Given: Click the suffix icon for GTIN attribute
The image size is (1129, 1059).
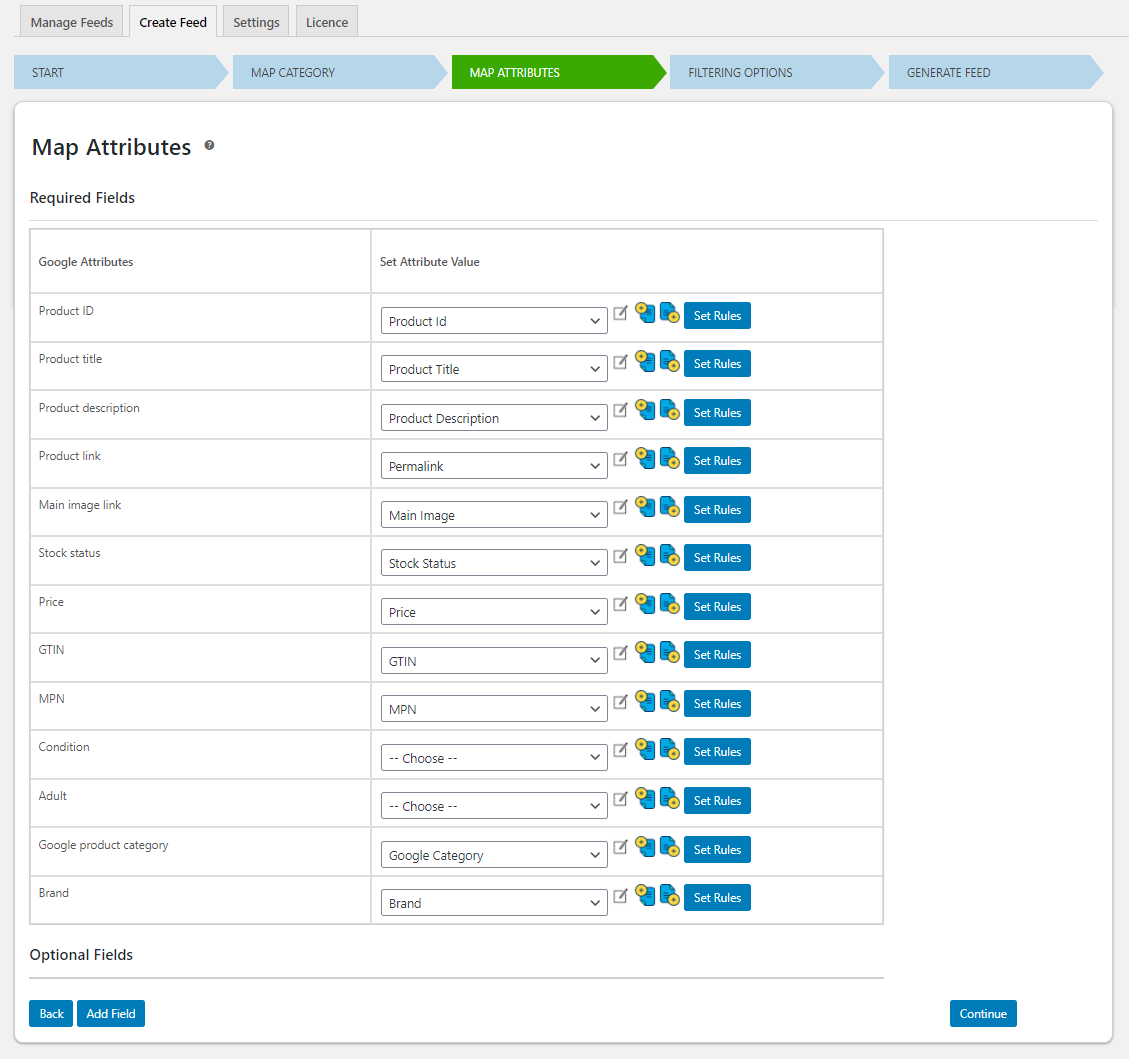Looking at the screenshot, I should point(670,652).
